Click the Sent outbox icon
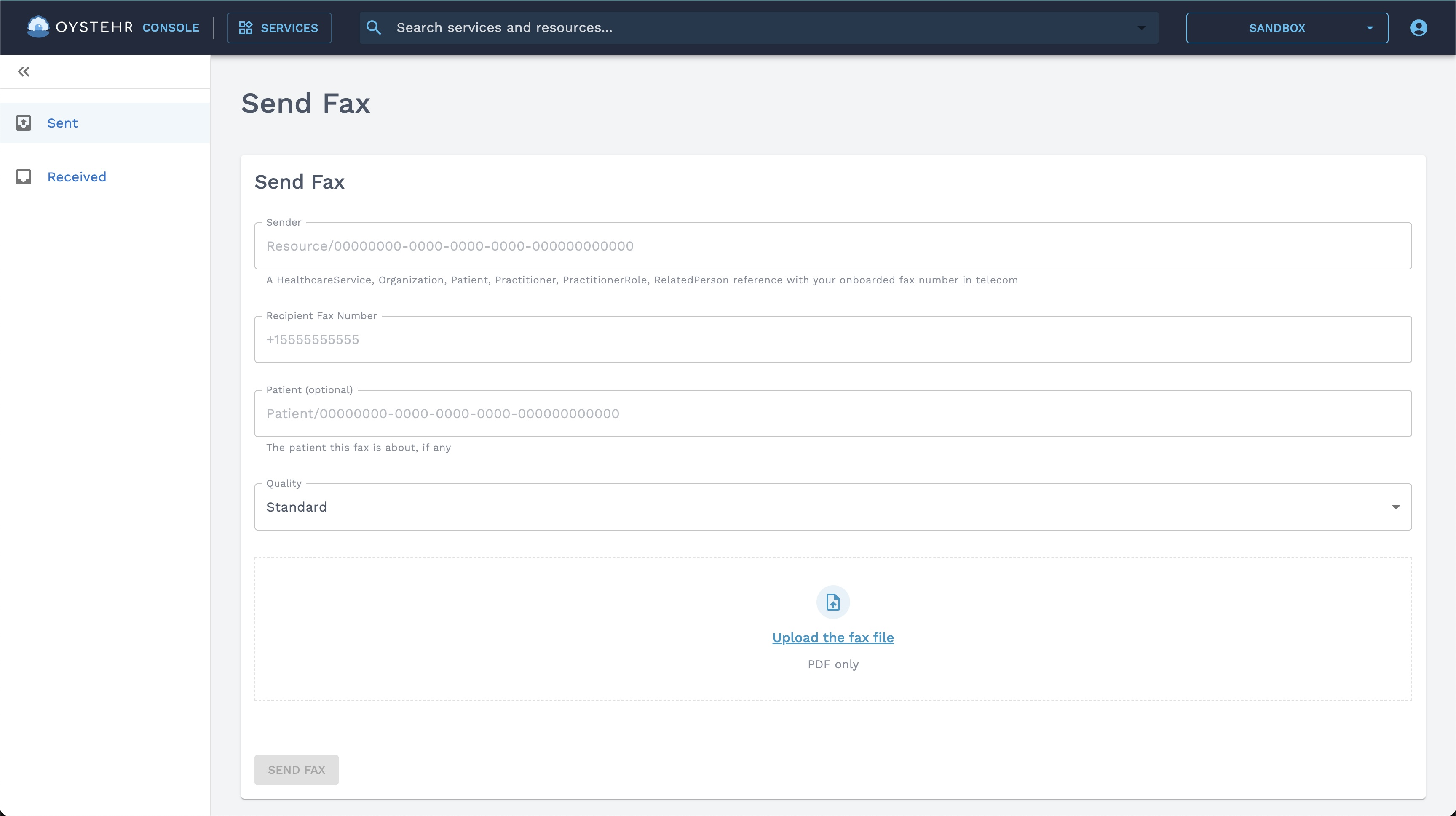The image size is (1456, 816). point(24,123)
